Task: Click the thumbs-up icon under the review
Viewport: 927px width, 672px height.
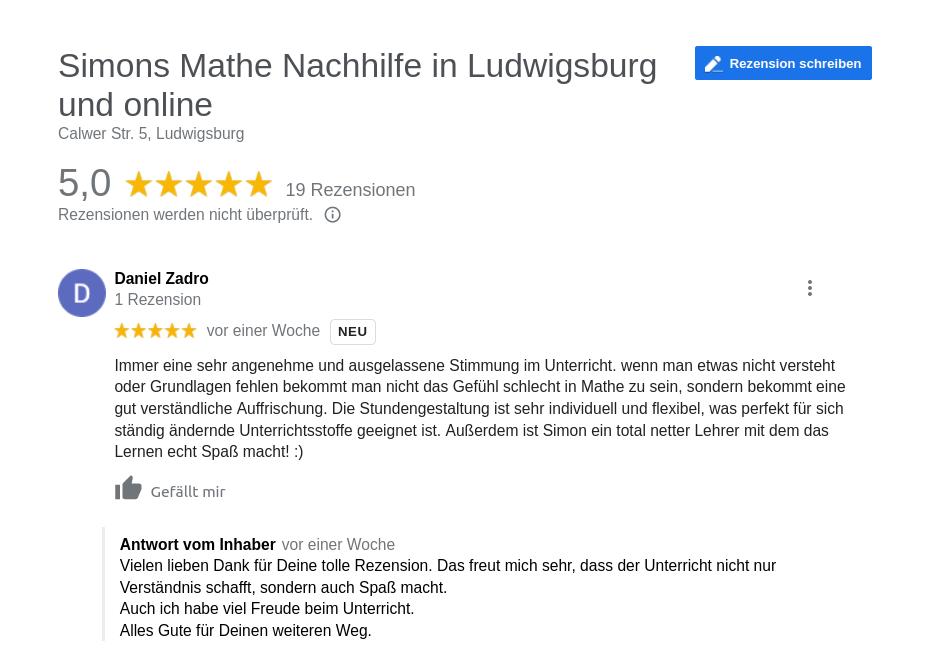Action: pyautogui.click(x=128, y=488)
